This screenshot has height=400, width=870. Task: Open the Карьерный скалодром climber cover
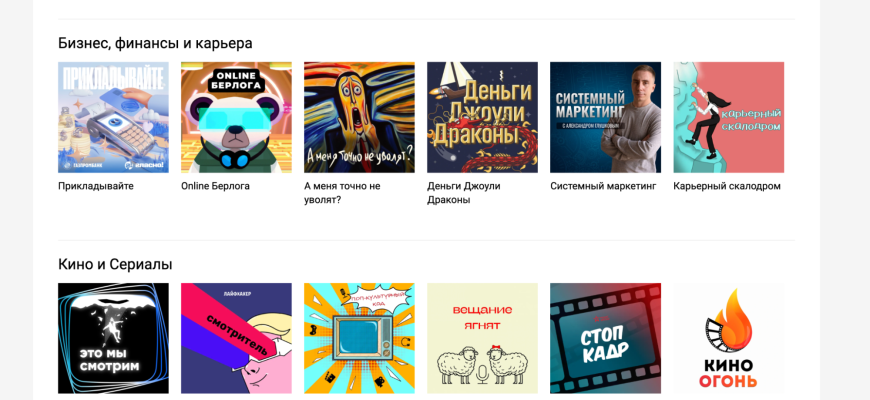tap(729, 117)
